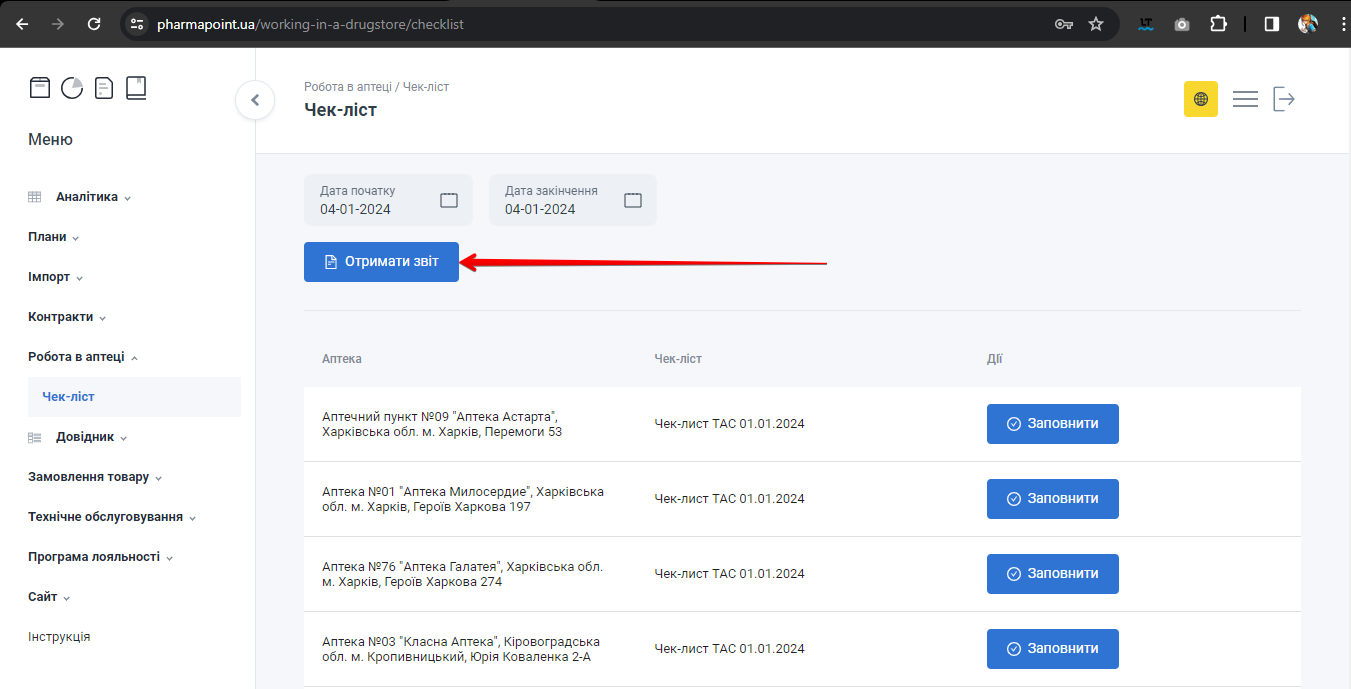The image size is (1351, 689).
Task: Open calendar for Дата закінчення field
Action: click(x=633, y=200)
